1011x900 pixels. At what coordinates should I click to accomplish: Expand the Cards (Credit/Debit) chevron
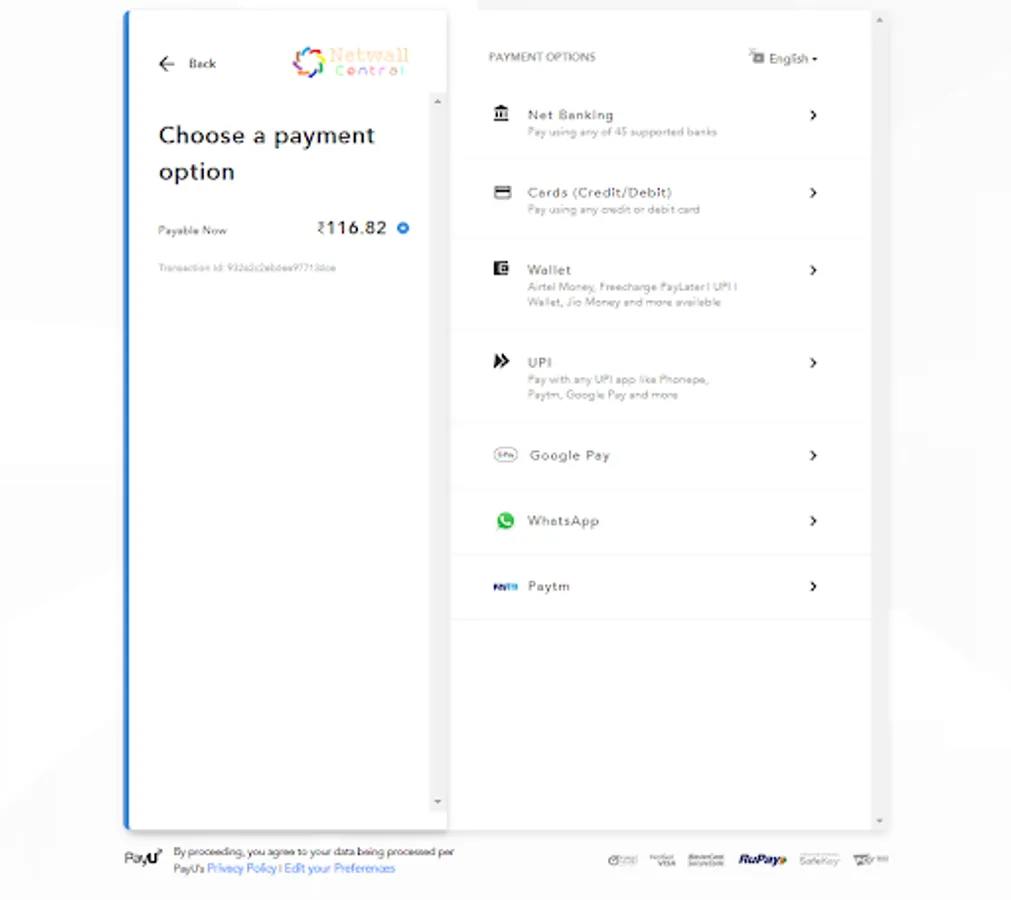point(813,193)
